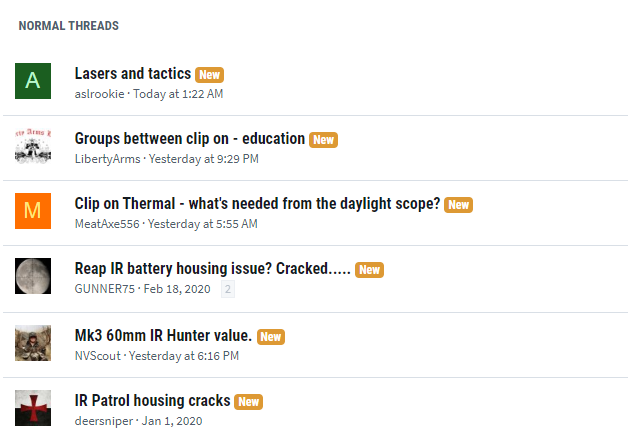Click the Feb 18, 2020 date link

(177, 289)
